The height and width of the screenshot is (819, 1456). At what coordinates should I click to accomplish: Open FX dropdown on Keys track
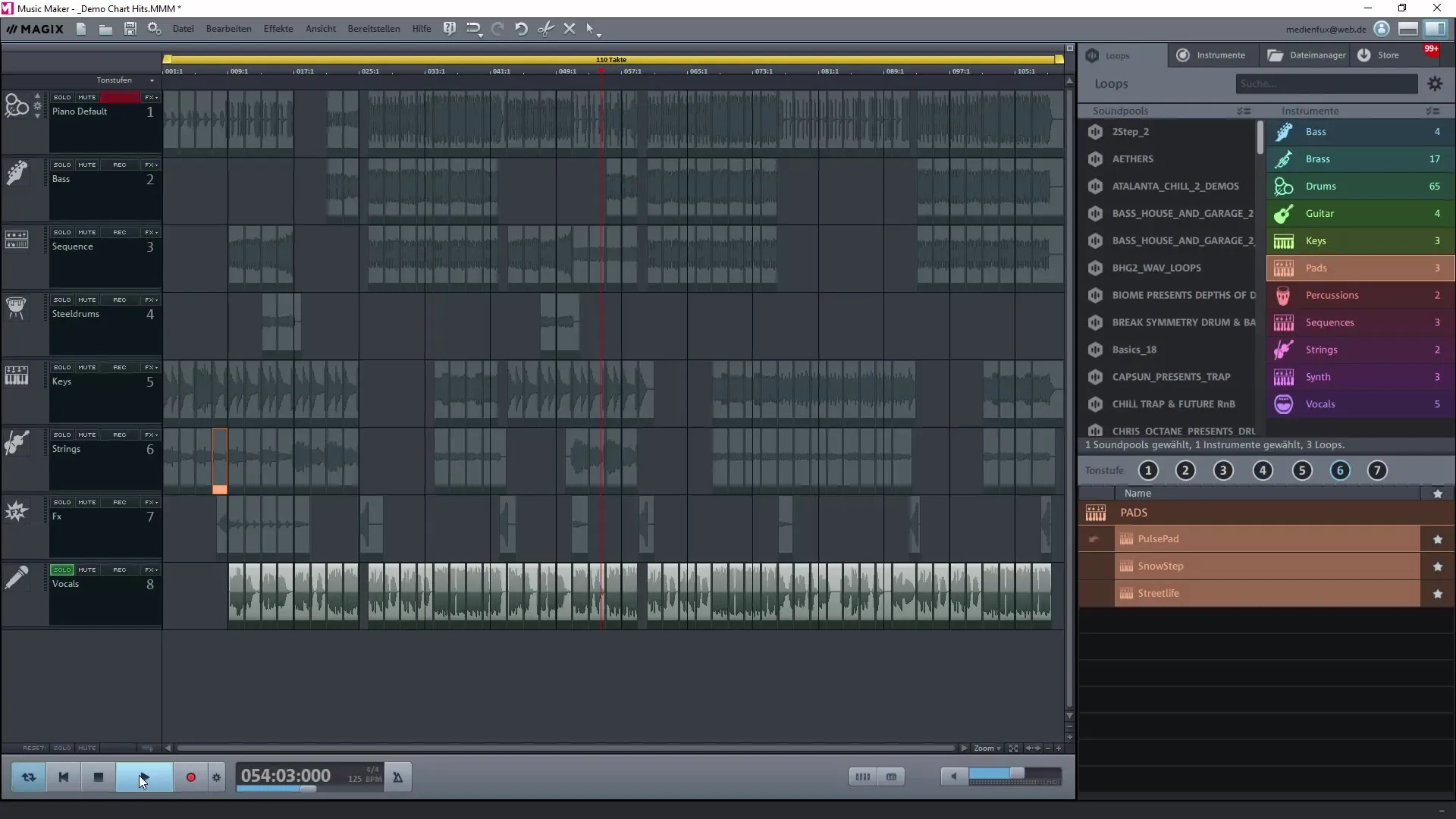tap(152, 368)
